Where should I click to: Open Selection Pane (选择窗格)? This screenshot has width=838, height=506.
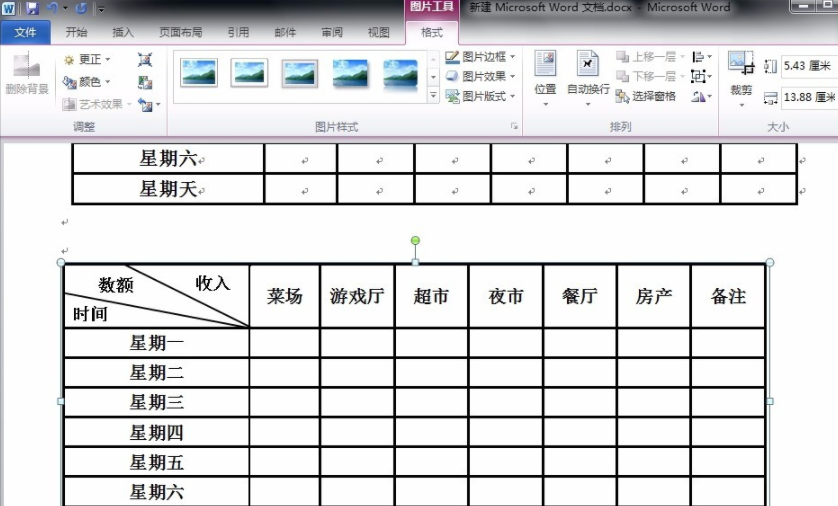pyautogui.click(x=646, y=96)
